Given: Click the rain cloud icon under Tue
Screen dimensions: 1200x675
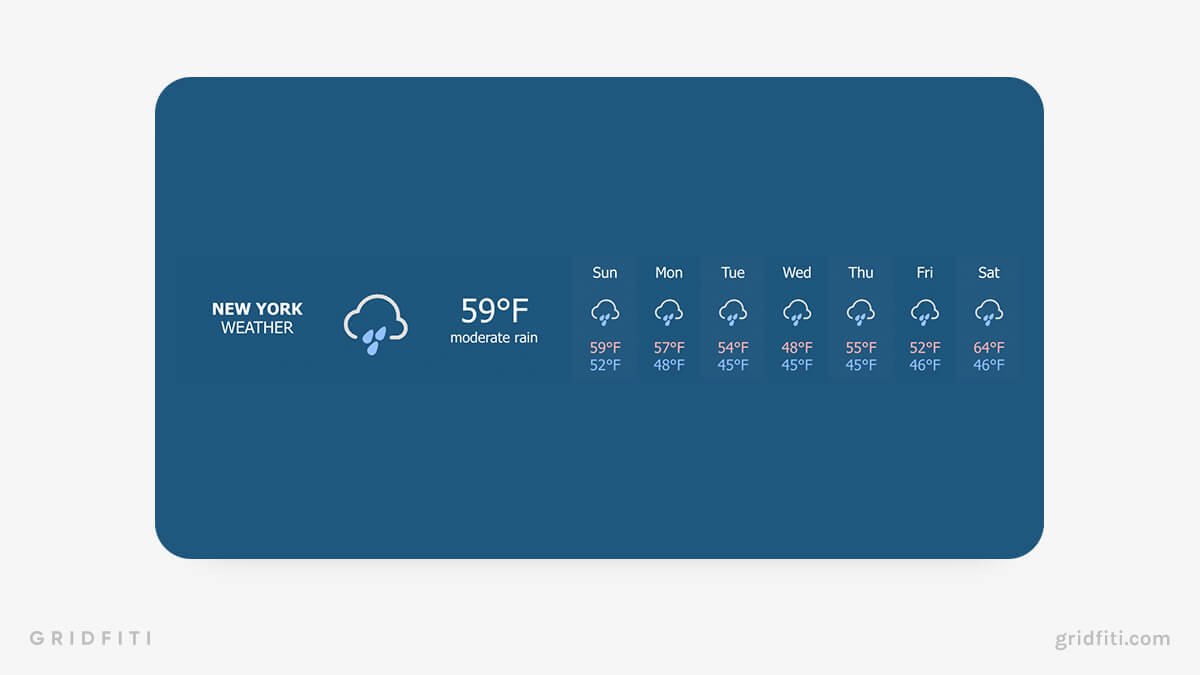Looking at the screenshot, I should click(x=732, y=313).
